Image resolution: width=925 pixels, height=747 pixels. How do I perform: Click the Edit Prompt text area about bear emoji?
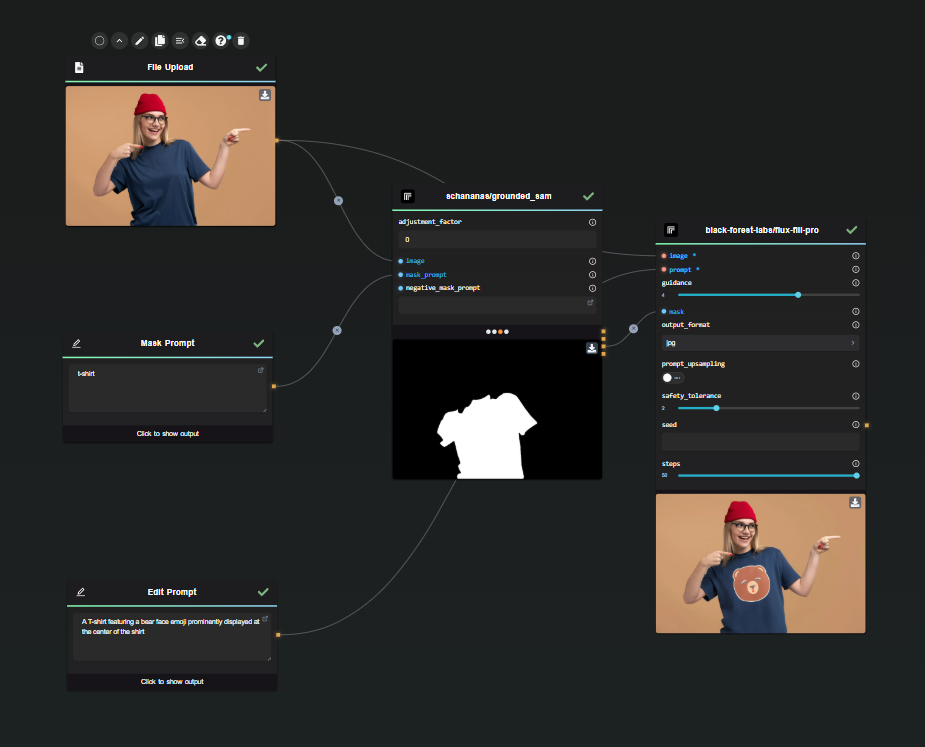pyautogui.click(x=172, y=637)
